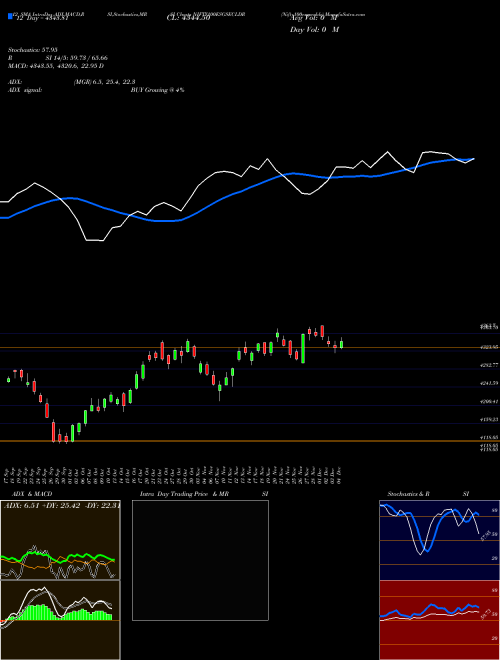Open the empty Intra Day Trading Price panel
The width and height of the screenshot is (500, 660).
click(200, 560)
